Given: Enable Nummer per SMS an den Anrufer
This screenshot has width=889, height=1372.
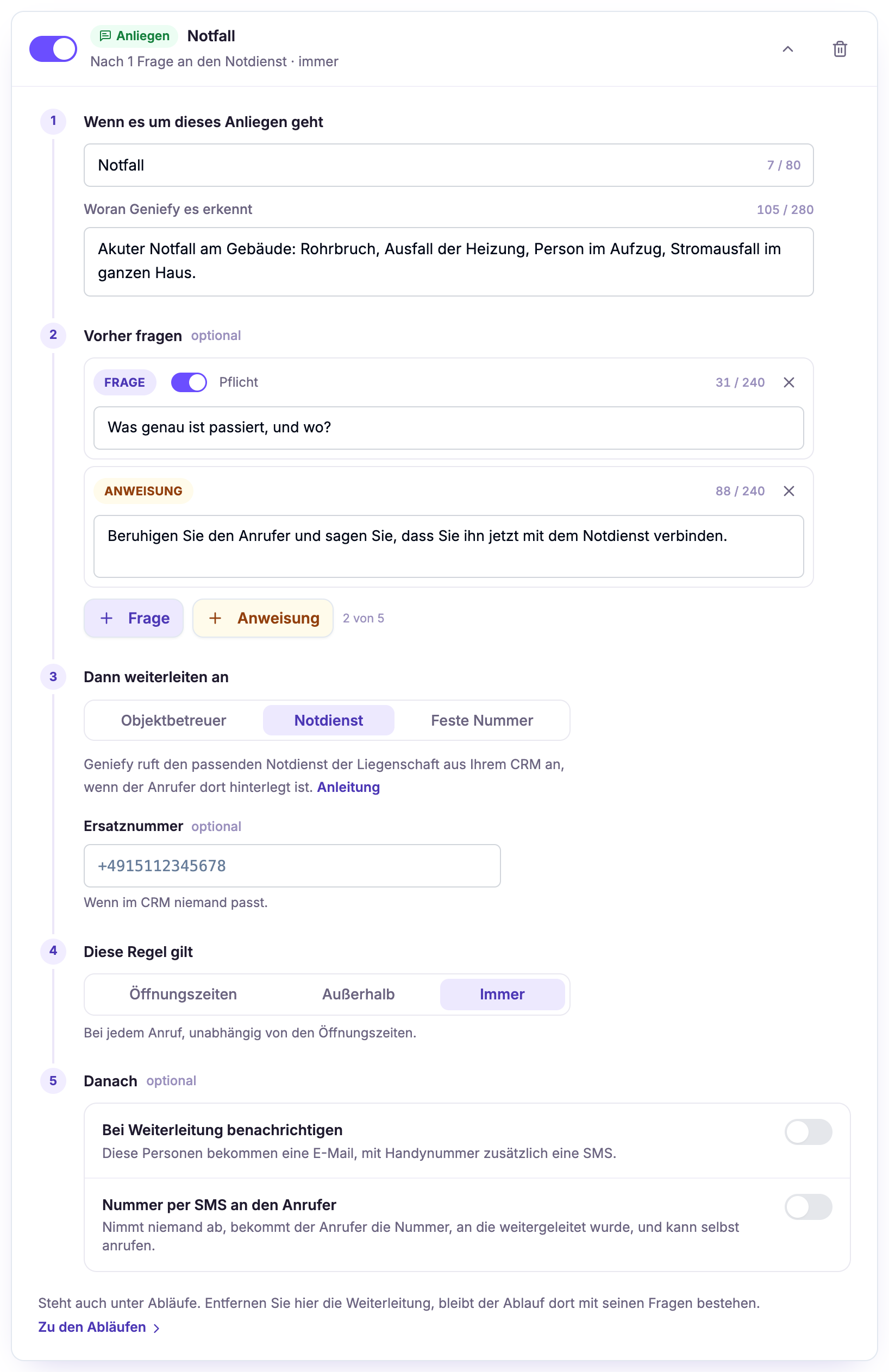Looking at the screenshot, I should [808, 1206].
